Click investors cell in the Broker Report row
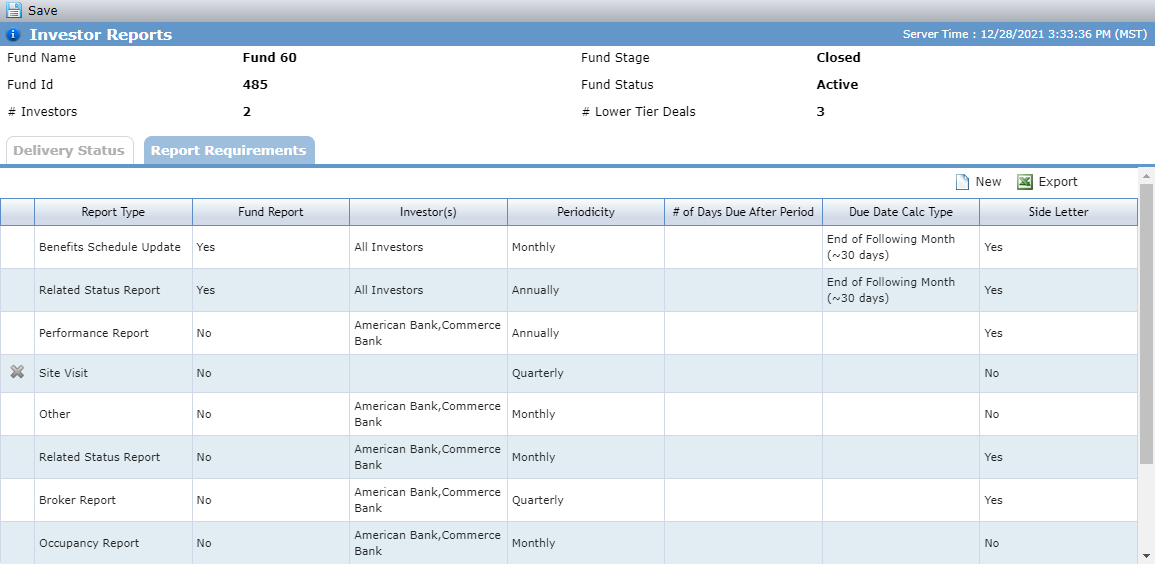Image resolution: width=1155 pixels, height=564 pixels. (428, 500)
